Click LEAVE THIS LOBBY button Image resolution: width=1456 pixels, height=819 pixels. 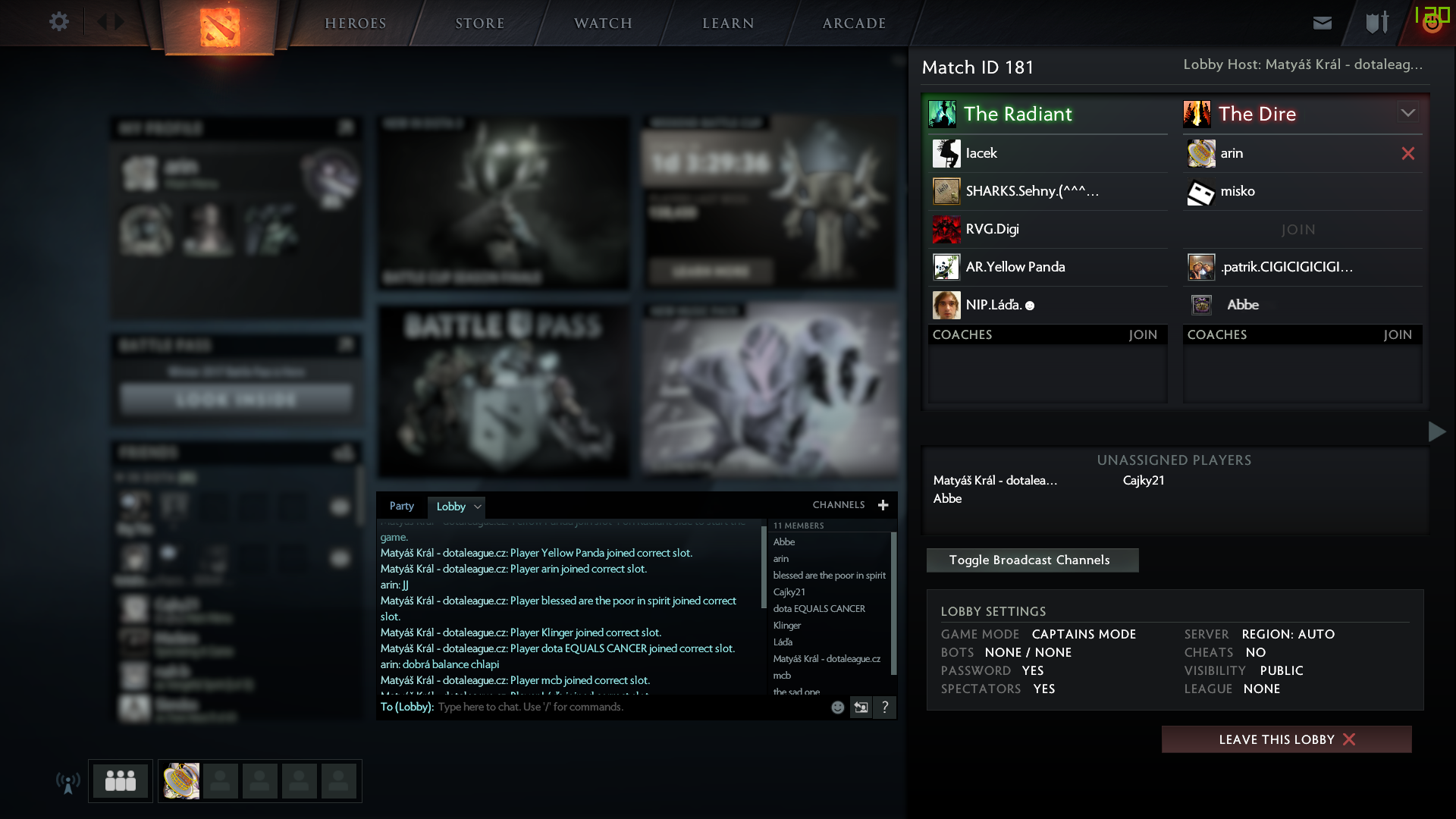[1286, 739]
